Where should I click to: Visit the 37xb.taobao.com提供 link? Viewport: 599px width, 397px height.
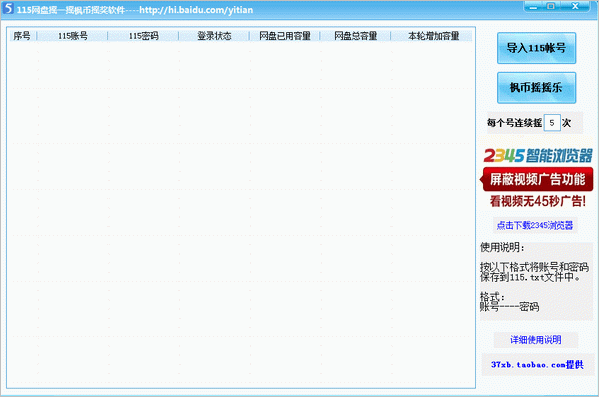(537, 365)
